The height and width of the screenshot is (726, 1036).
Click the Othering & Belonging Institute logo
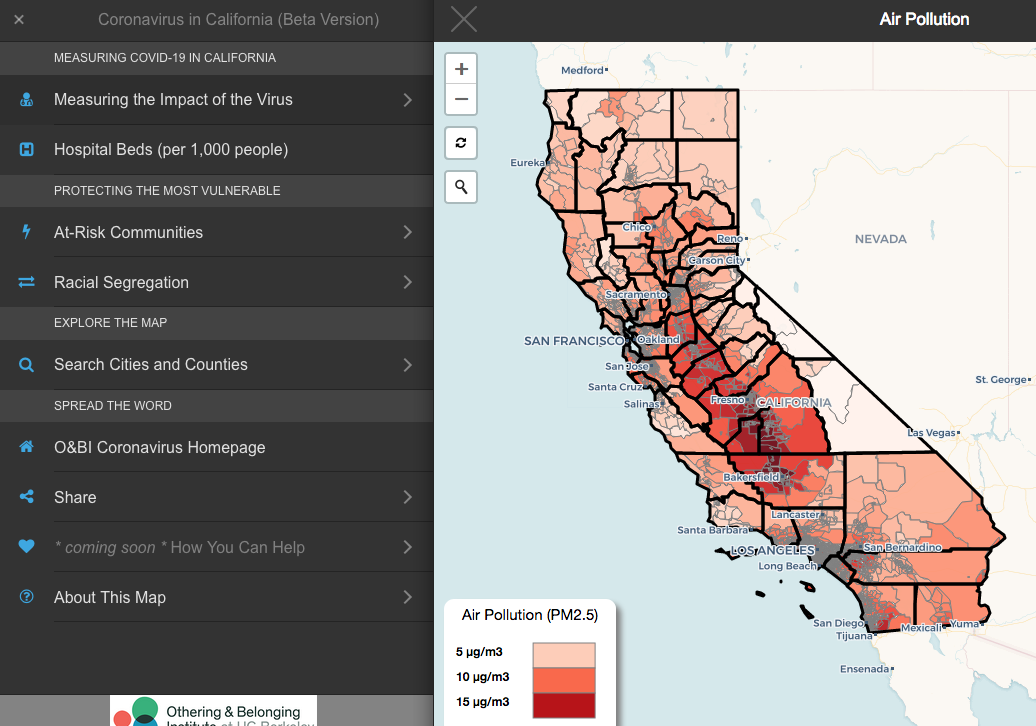[213, 711]
